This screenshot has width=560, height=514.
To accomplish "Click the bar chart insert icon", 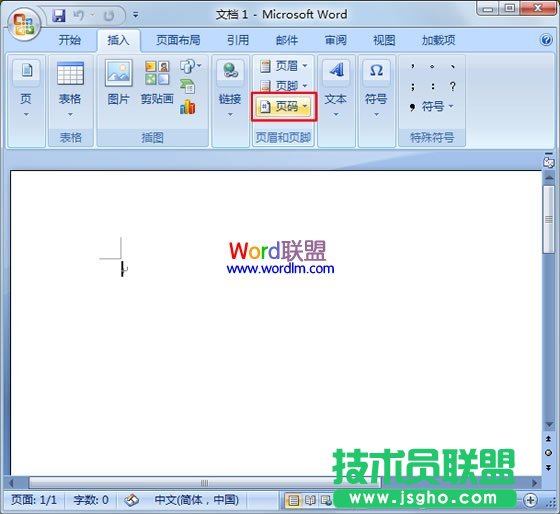I will pyautogui.click(x=188, y=106).
